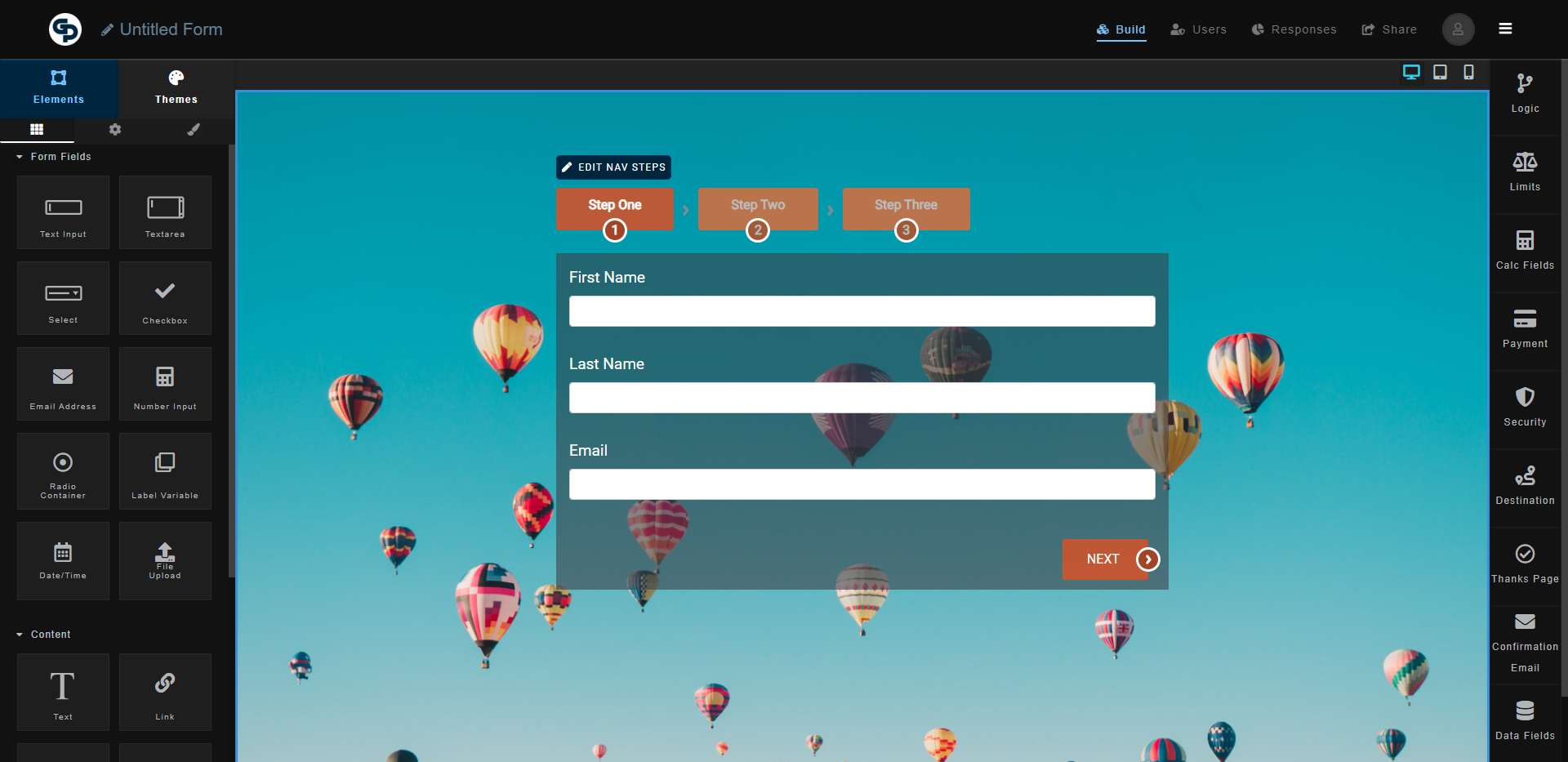The height and width of the screenshot is (762, 1568).
Task: Open the hamburger main menu
Action: [1505, 29]
